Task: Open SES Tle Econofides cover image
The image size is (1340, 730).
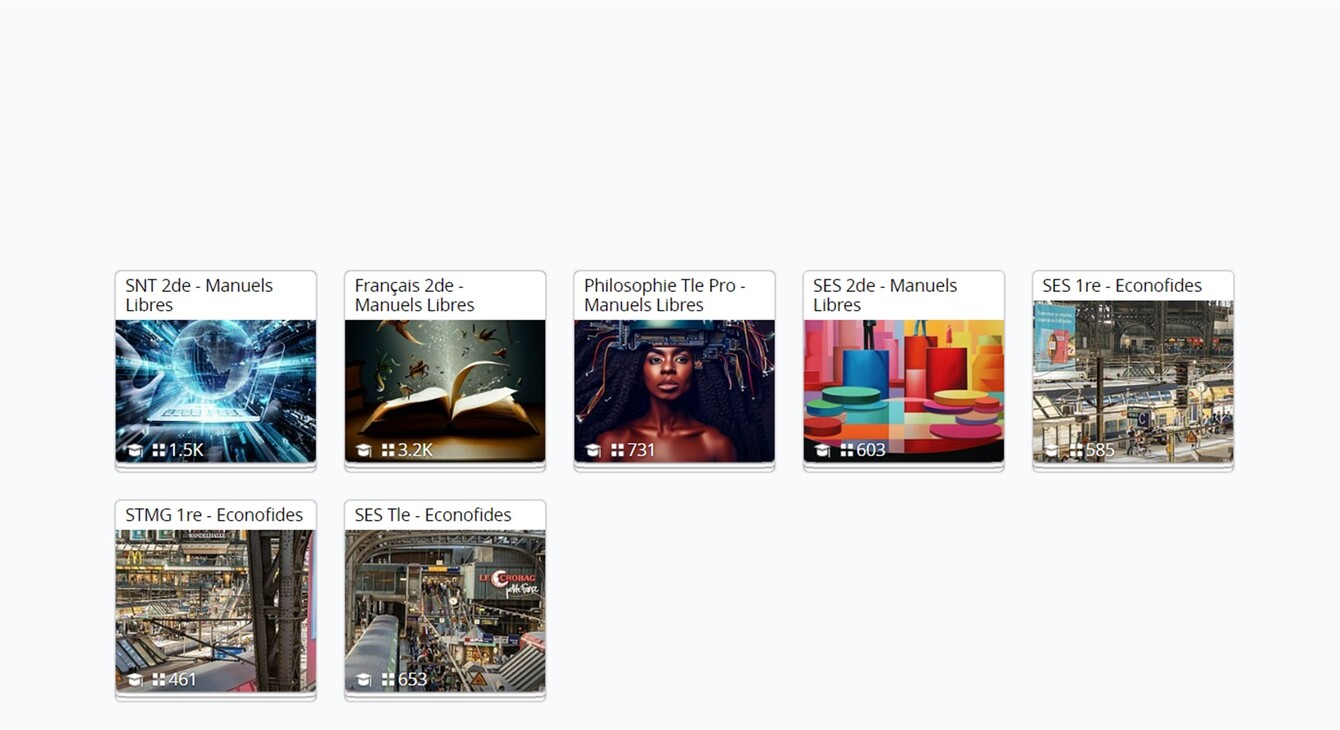Action: tap(445, 611)
